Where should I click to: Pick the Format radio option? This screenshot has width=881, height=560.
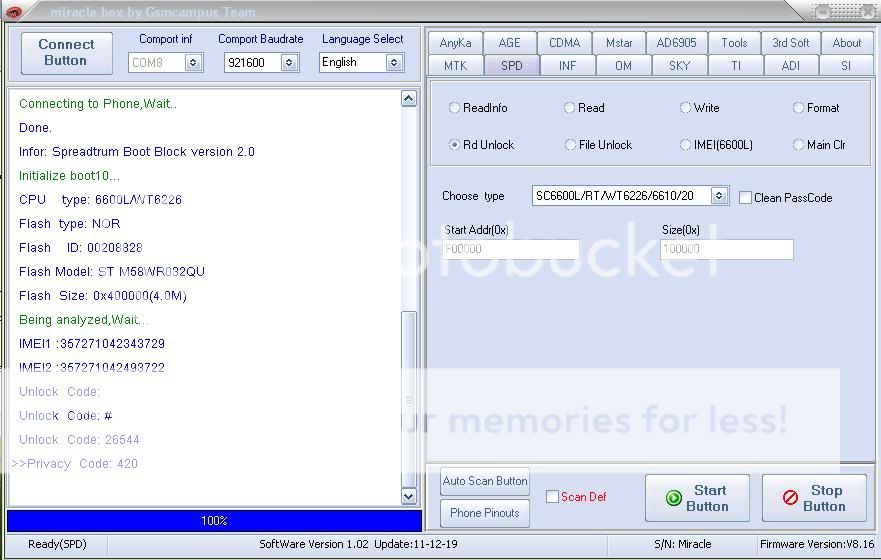pos(816,107)
